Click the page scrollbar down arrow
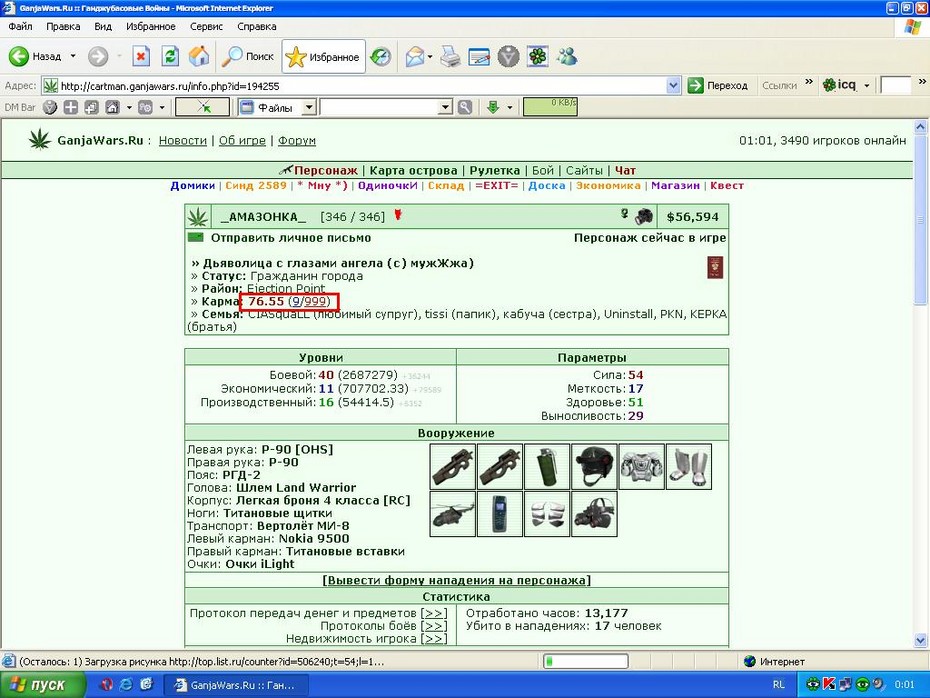 tap(921, 640)
